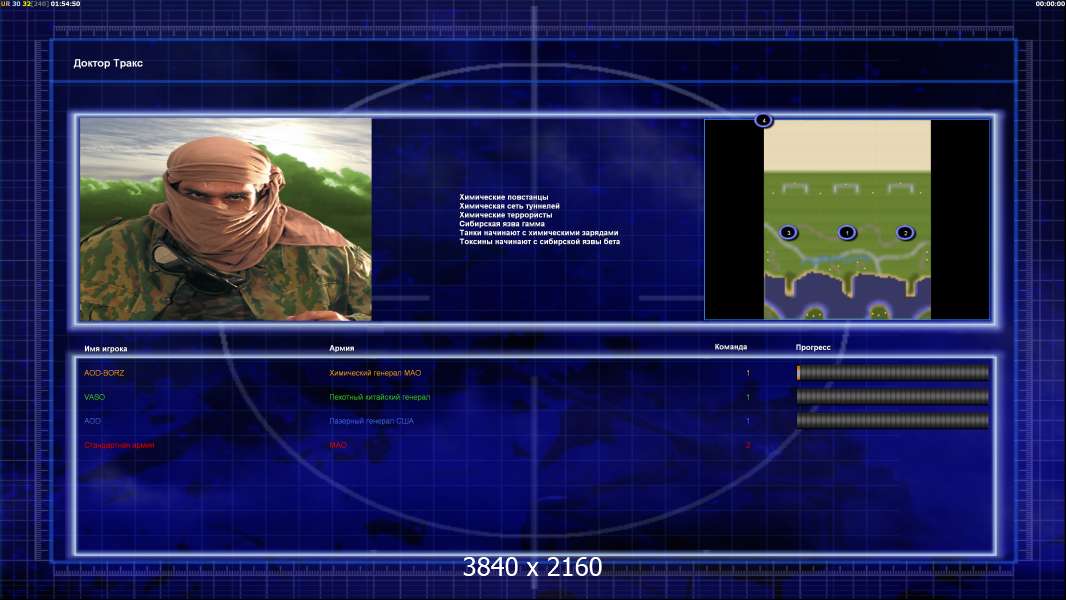Click the Лазерный генерал США row's progress bar
The width and height of the screenshot is (1066, 600).
(x=893, y=421)
